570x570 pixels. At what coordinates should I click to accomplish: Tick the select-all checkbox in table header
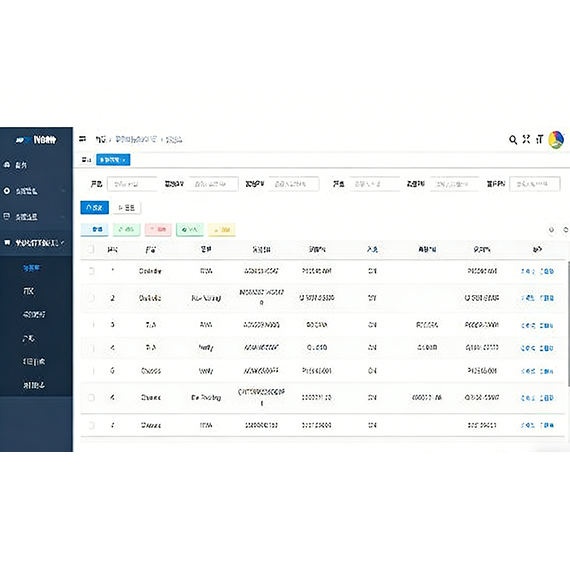click(x=91, y=249)
